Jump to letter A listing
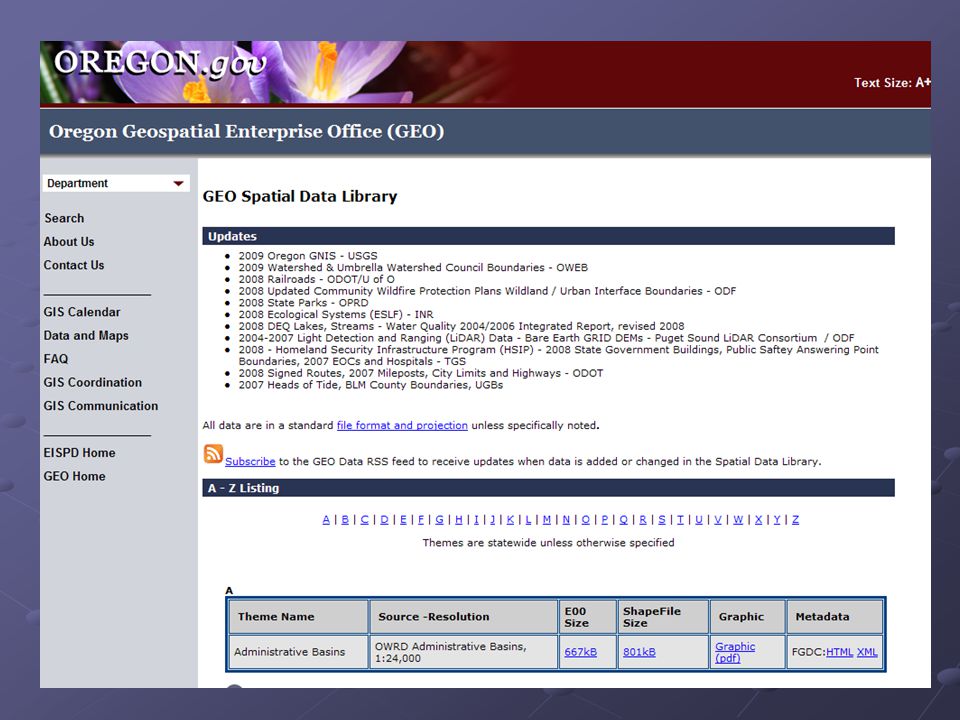 pos(326,519)
